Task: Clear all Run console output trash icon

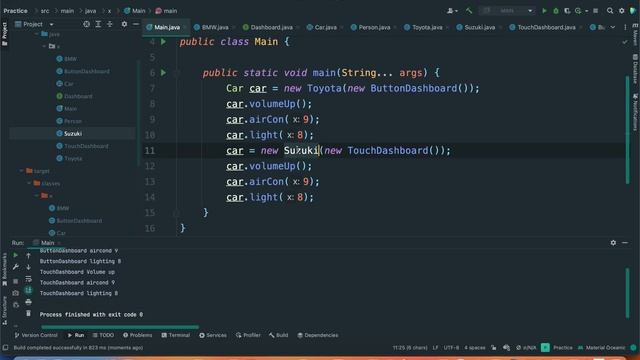Action: pyautogui.click(x=28, y=313)
